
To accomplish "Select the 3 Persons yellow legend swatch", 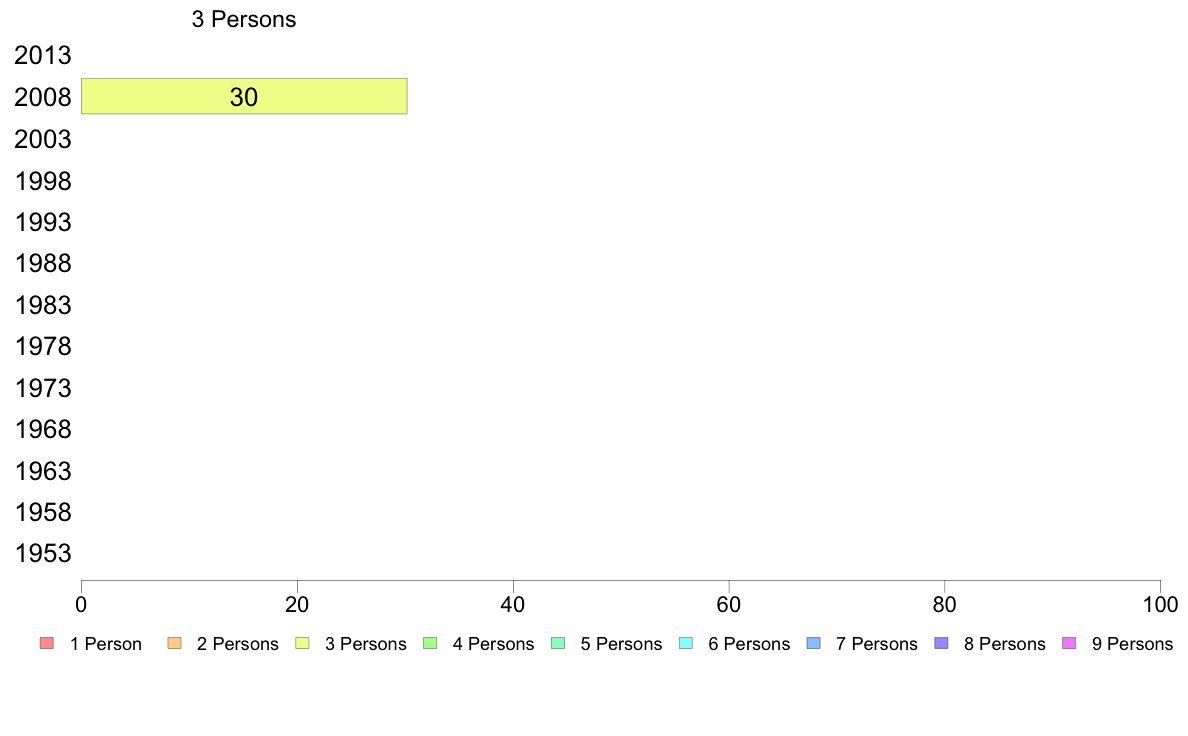I will click(x=302, y=644).
